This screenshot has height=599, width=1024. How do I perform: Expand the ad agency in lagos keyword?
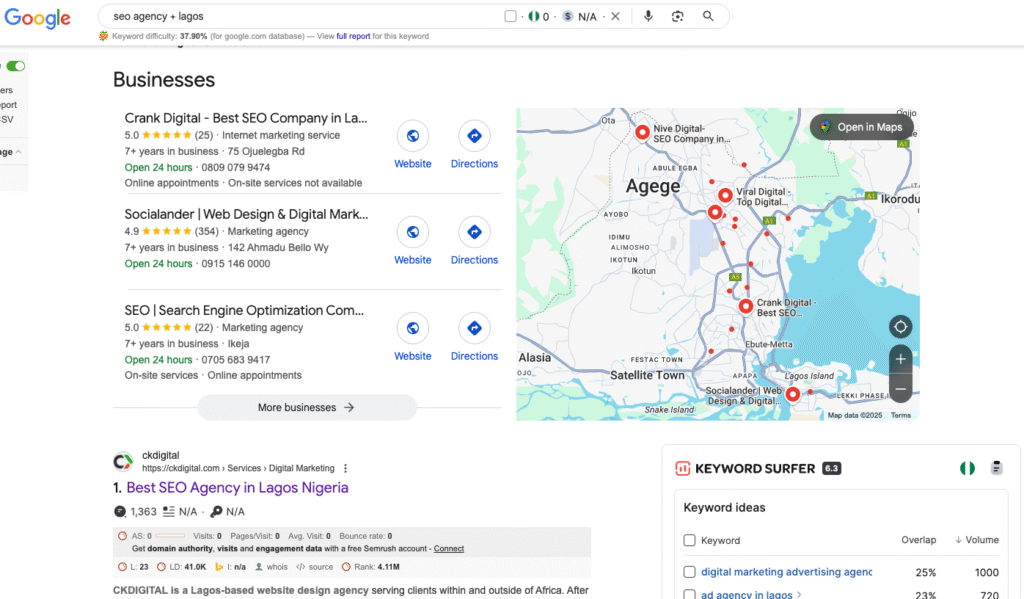point(799,594)
